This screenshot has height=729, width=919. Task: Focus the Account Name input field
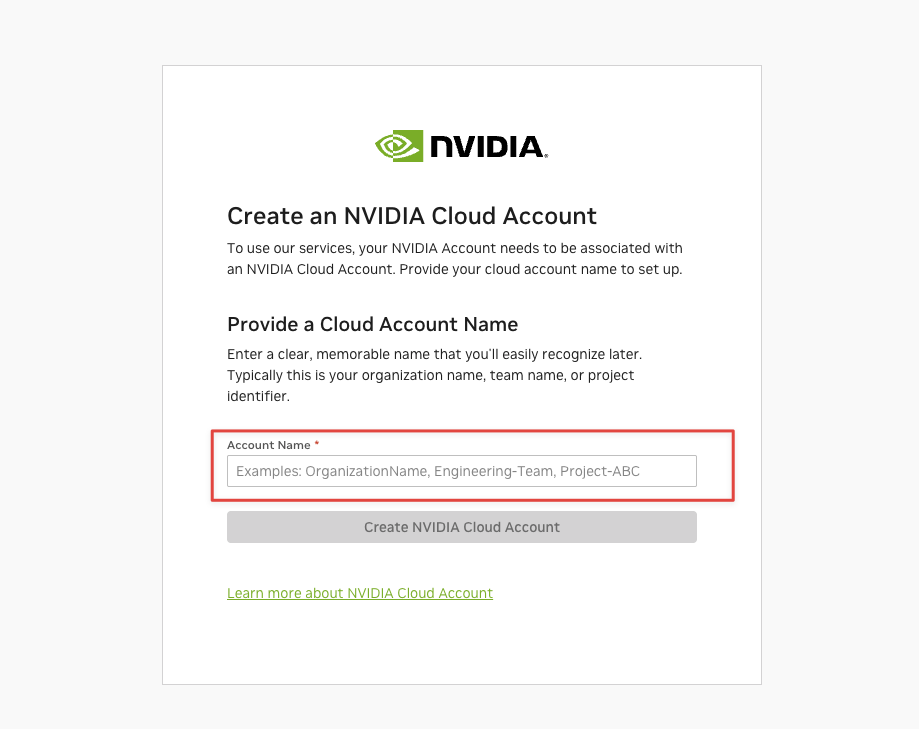(462, 471)
